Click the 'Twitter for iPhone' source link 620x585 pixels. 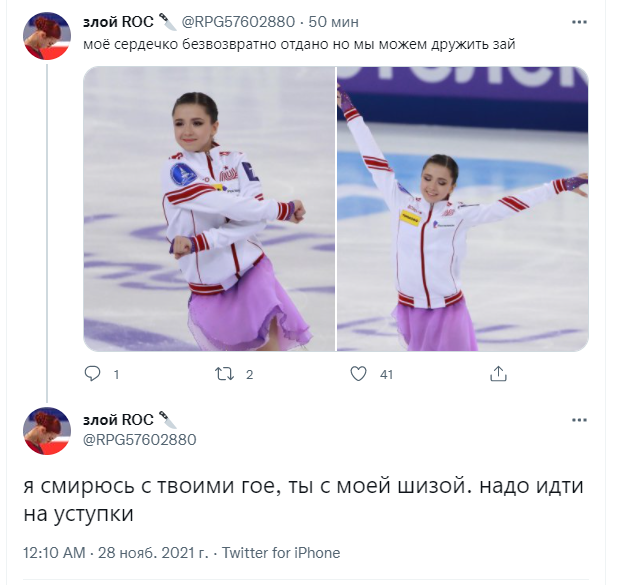pos(281,553)
